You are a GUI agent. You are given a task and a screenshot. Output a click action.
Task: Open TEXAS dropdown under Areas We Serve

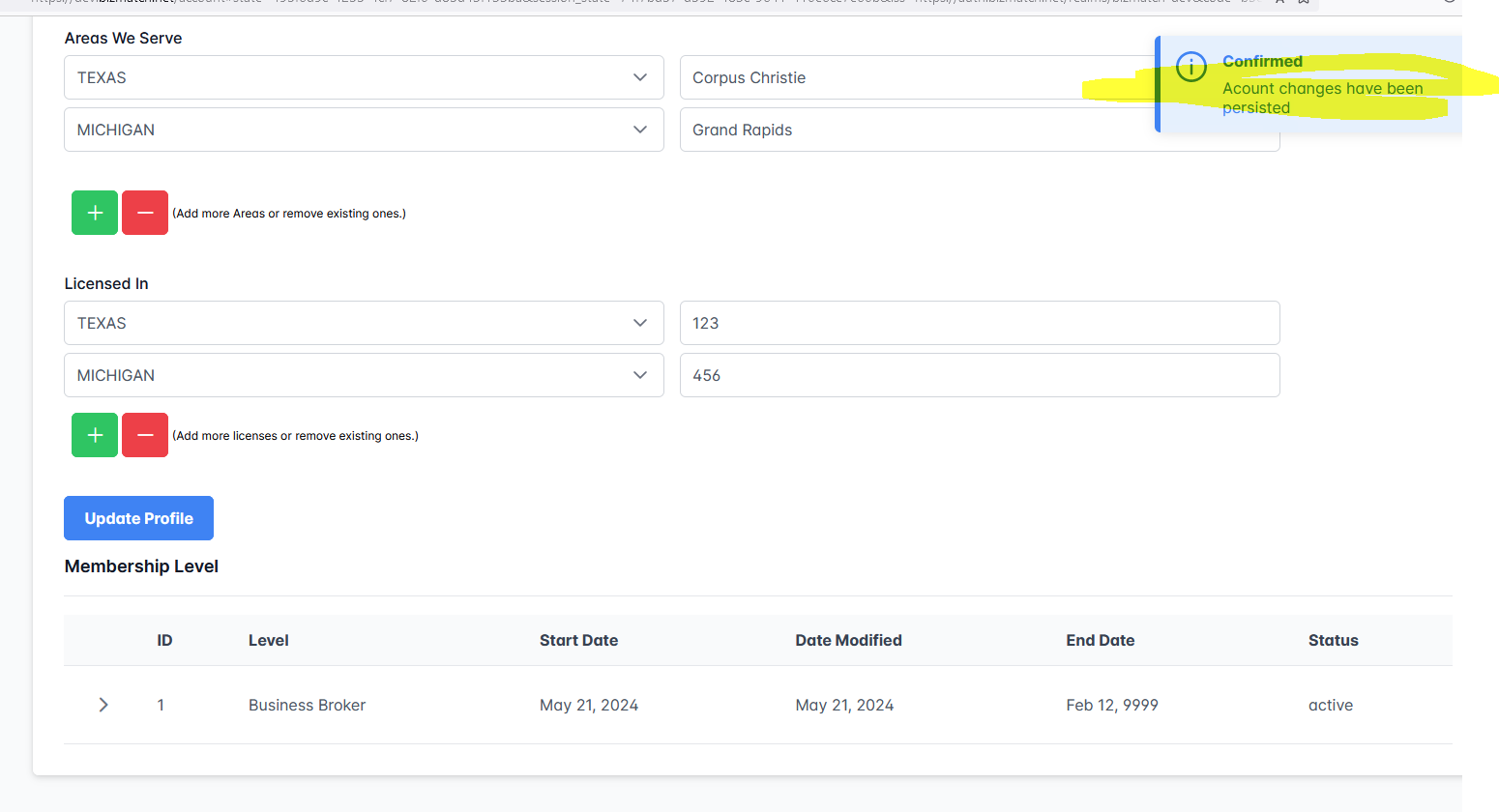coord(364,77)
